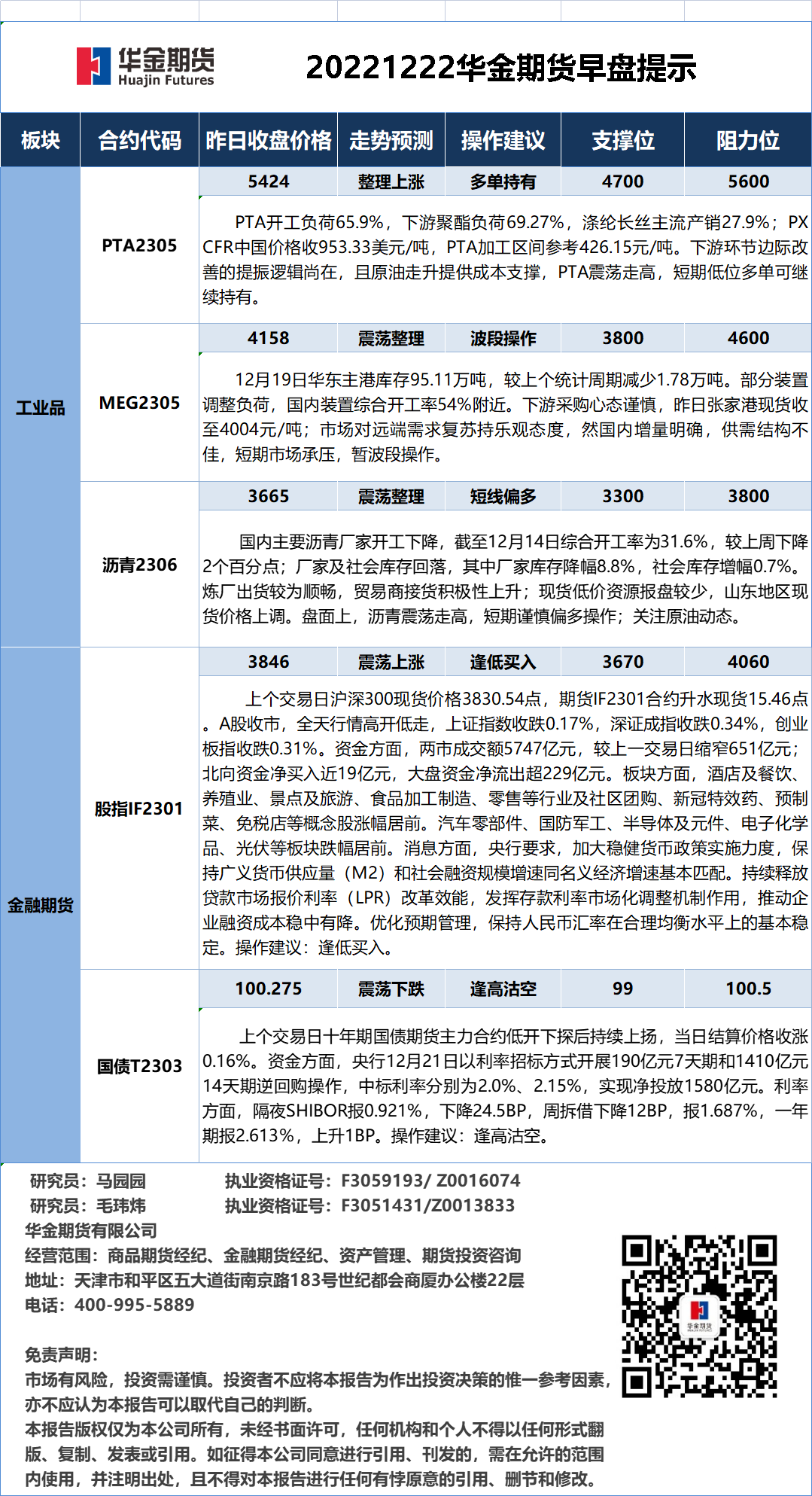The image size is (812, 1496).
Task: Click company name 华金期货有限公司
Action: pyautogui.click(x=91, y=1230)
